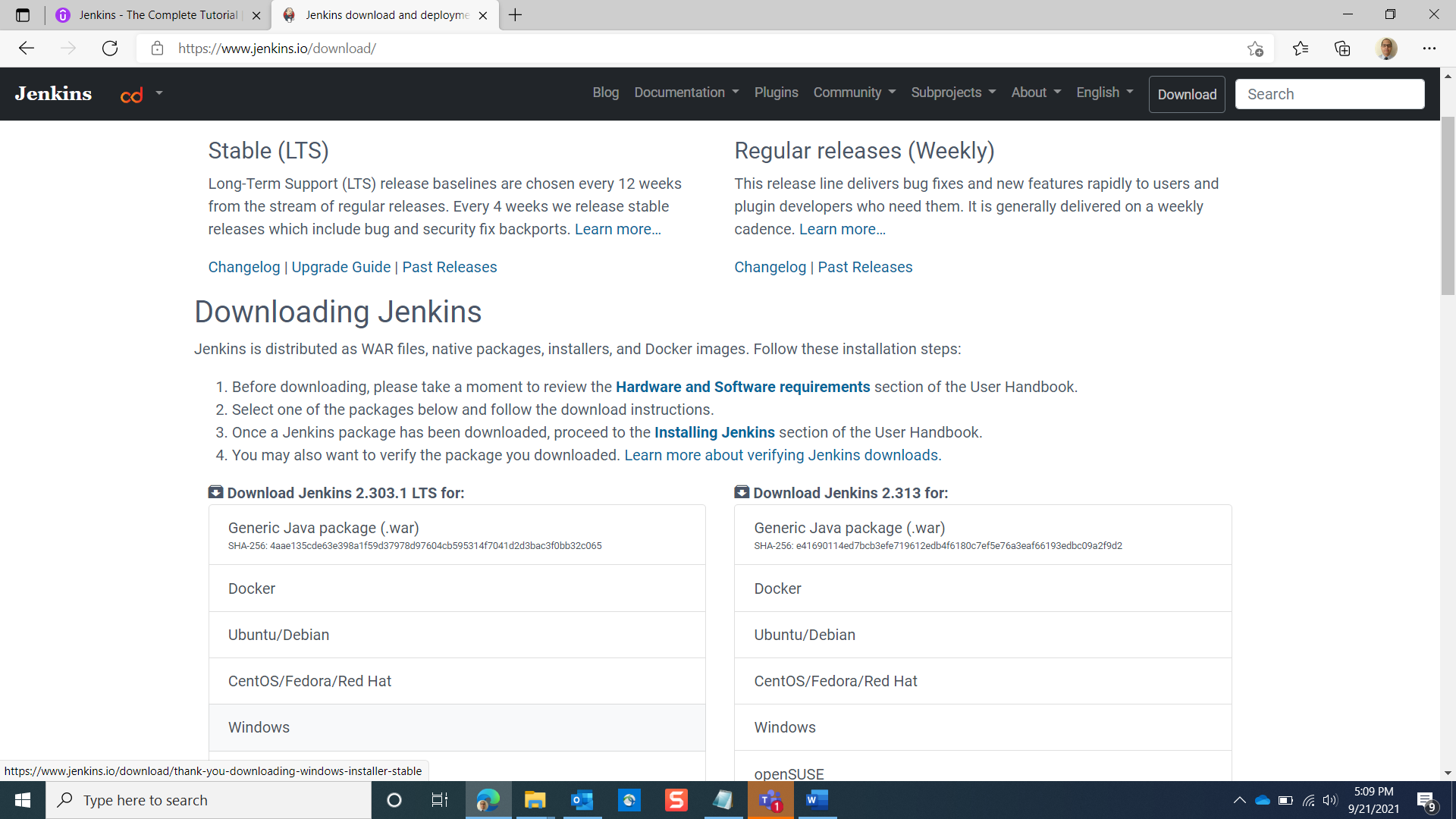Launch Microsoft Teams from the taskbar
Screen dimensions: 1456x819
[770, 800]
